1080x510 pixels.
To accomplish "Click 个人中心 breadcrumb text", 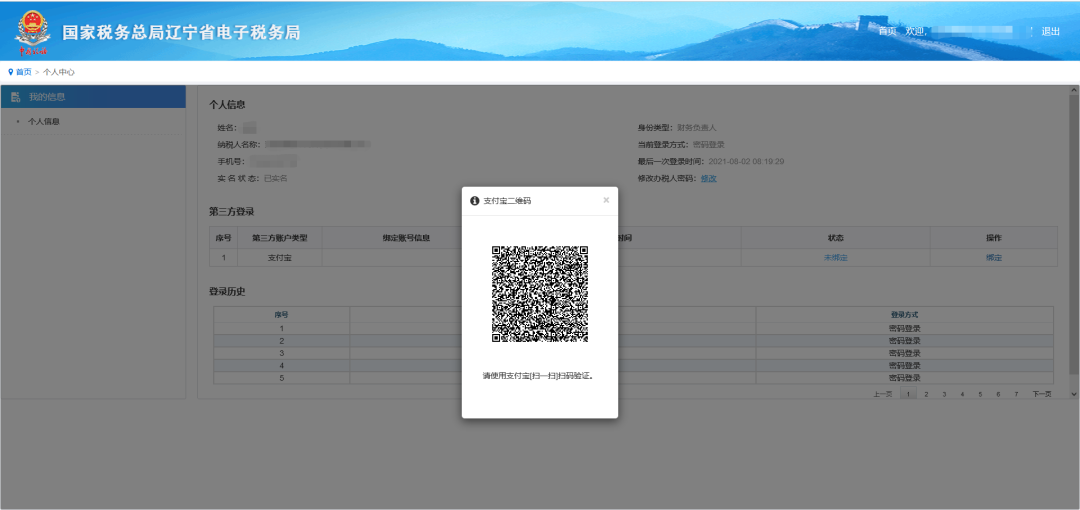I will click(x=59, y=72).
